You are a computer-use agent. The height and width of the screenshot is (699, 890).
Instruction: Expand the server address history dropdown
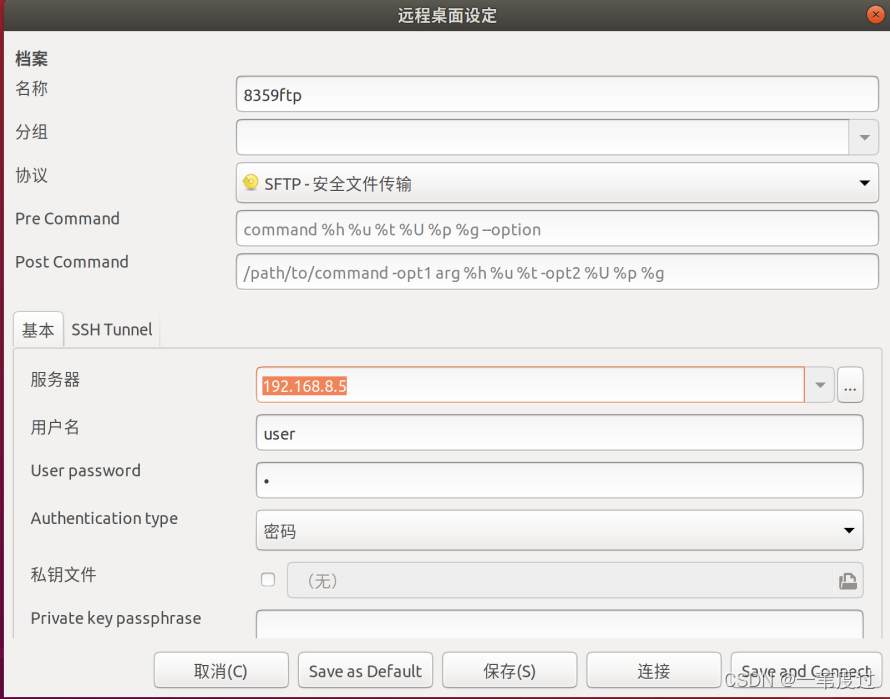820,385
